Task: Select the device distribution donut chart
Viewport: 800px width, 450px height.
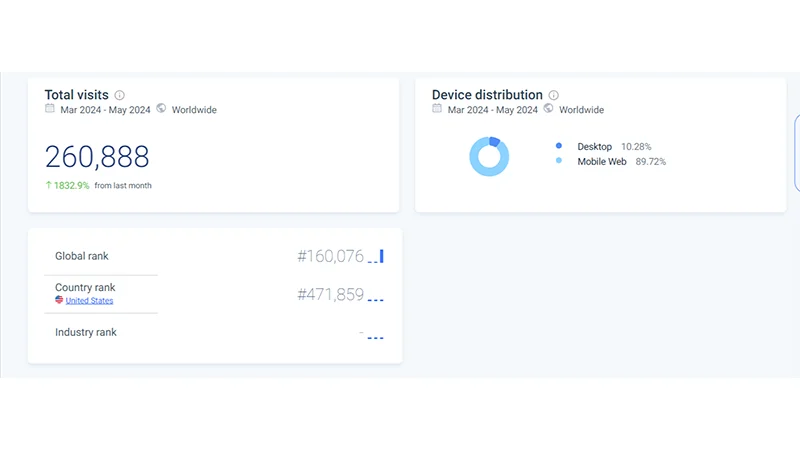Action: point(489,156)
